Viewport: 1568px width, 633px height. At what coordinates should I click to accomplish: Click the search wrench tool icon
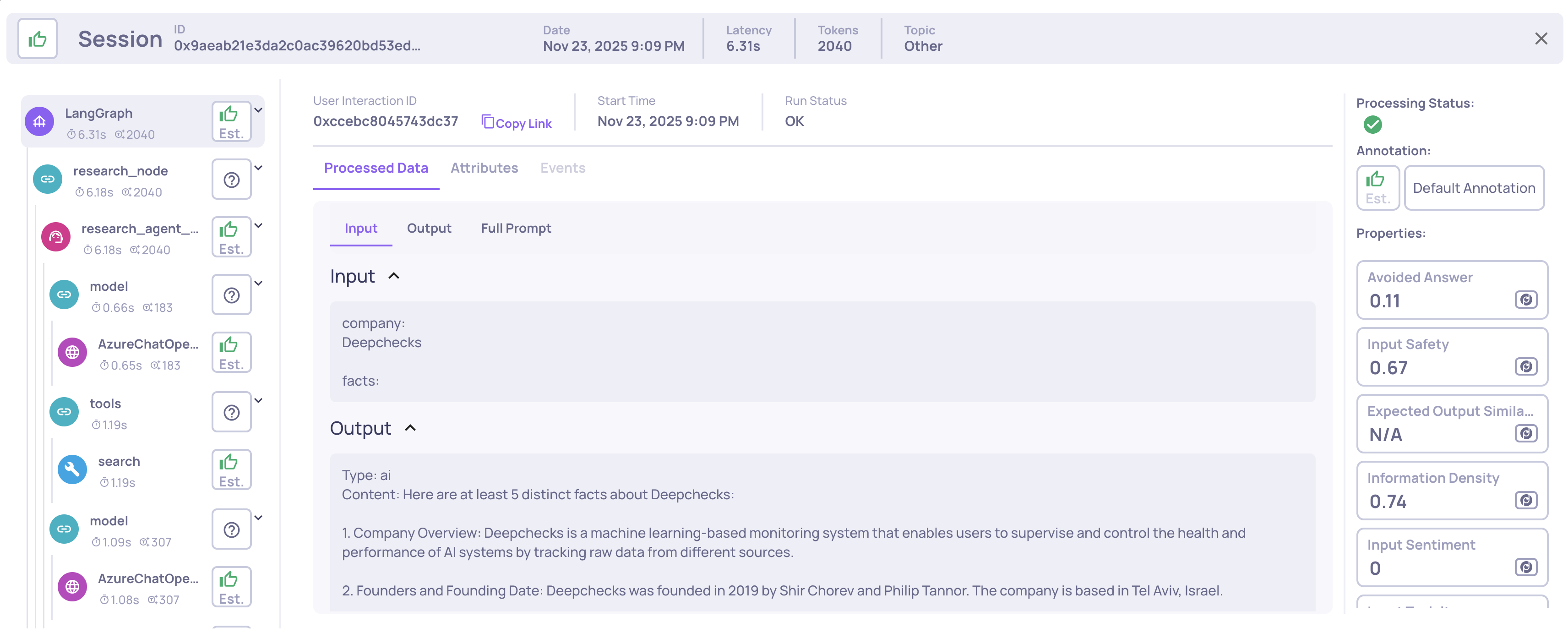[x=72, y=470]
